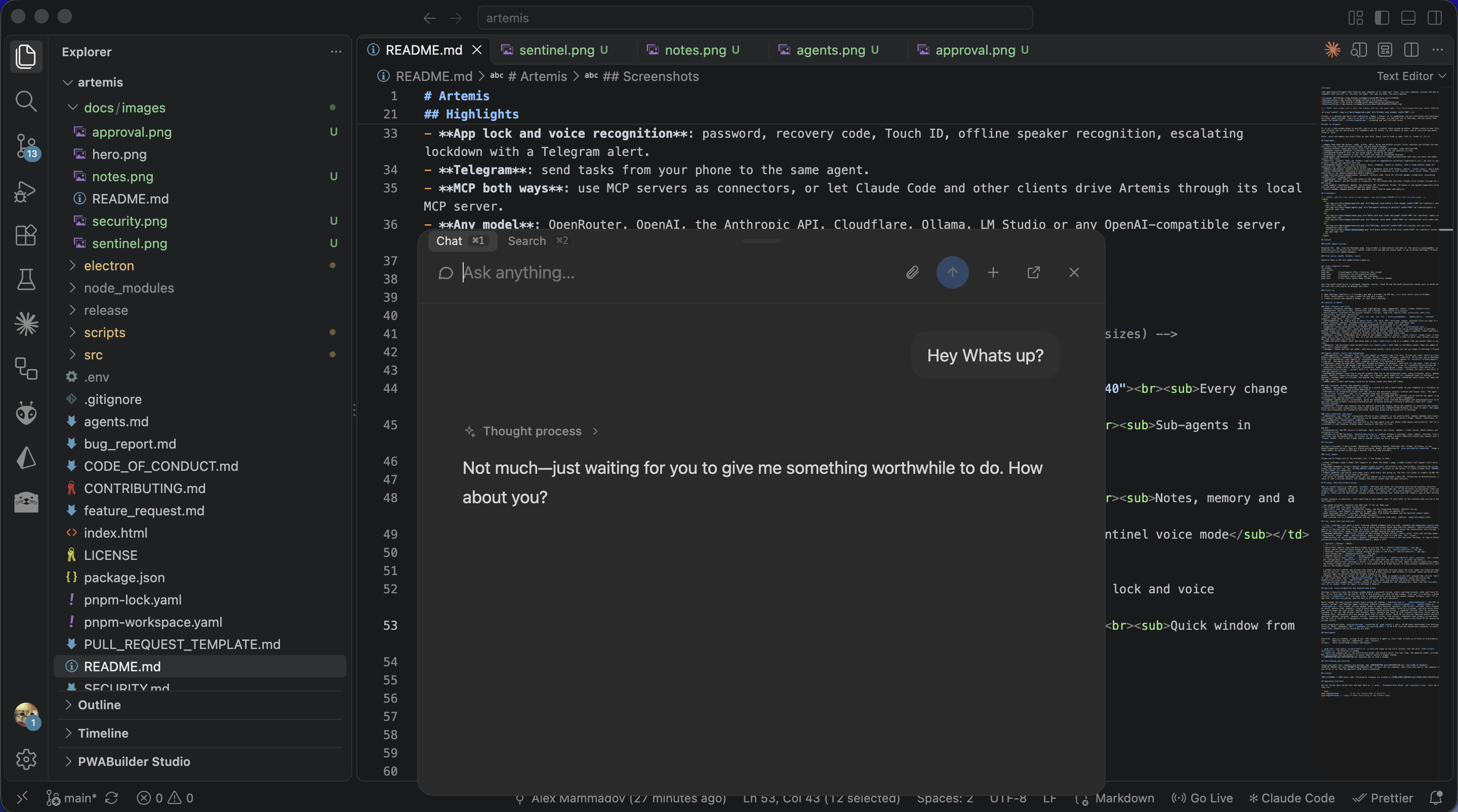
Task: Send the chat message with arrow button
Action: tap(953, 273)
